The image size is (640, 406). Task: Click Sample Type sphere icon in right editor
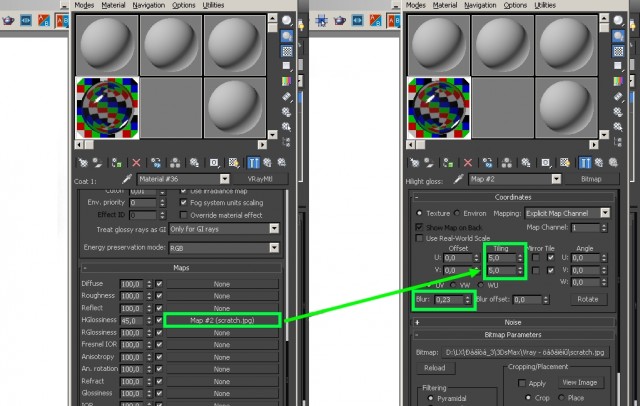pos(618,21)
